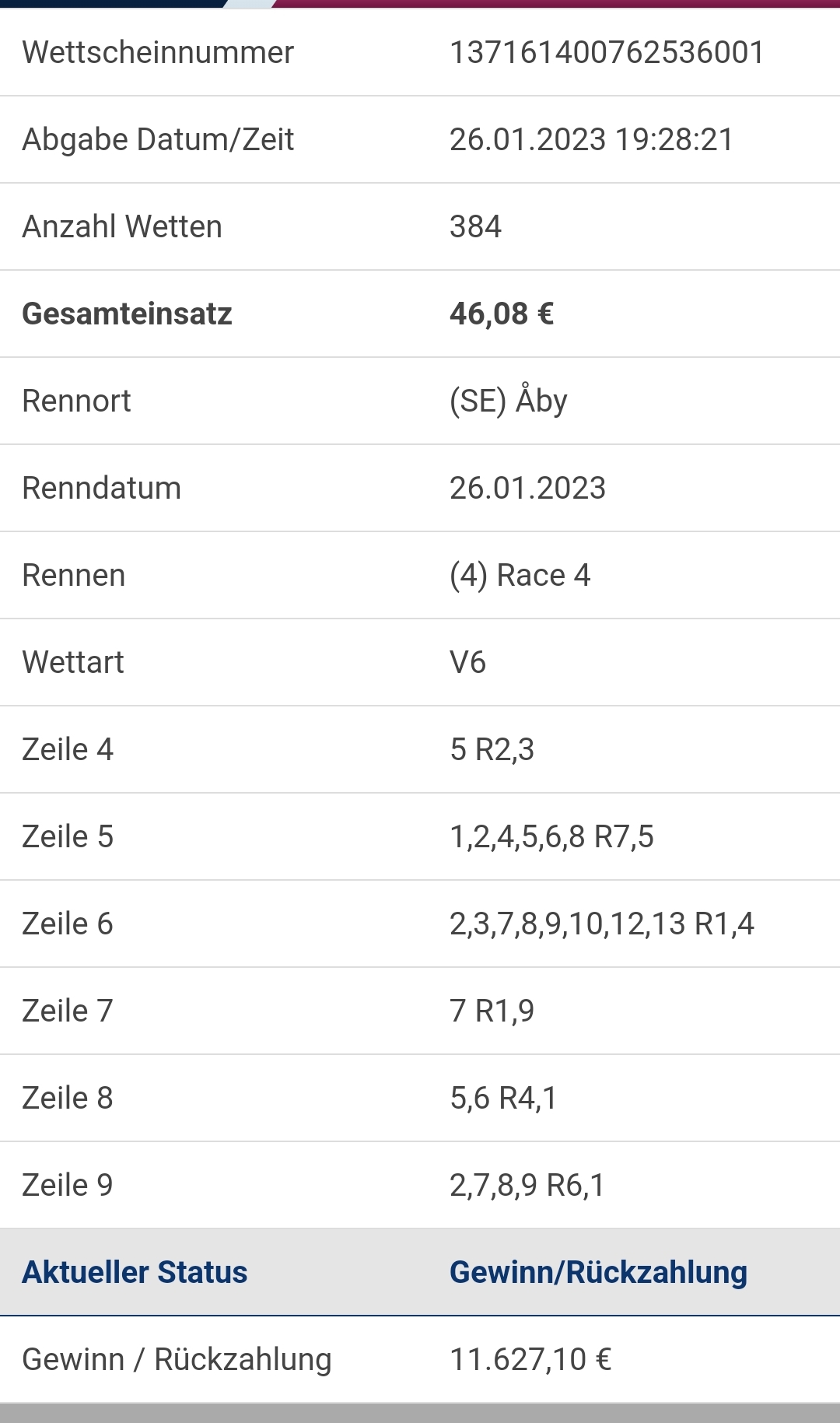This screenshot has width=840, height=1423.
Task: Click the Anzahl Wetten value 384
Action: point(475,227)
